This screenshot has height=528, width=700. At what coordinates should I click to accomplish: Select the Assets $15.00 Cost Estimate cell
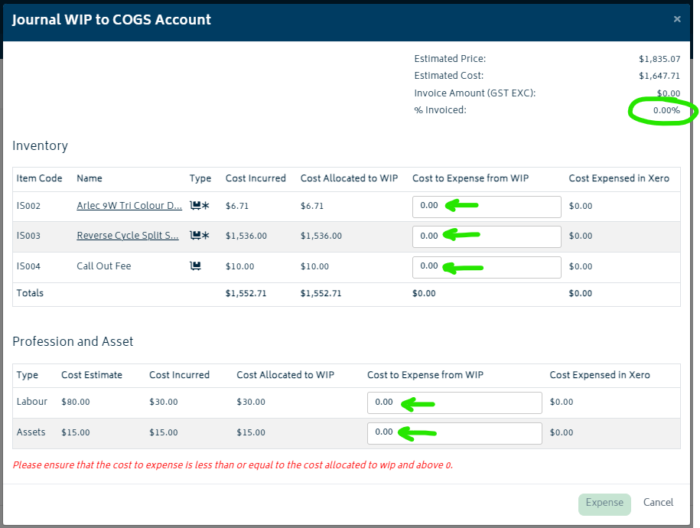[x=75, y=432]
